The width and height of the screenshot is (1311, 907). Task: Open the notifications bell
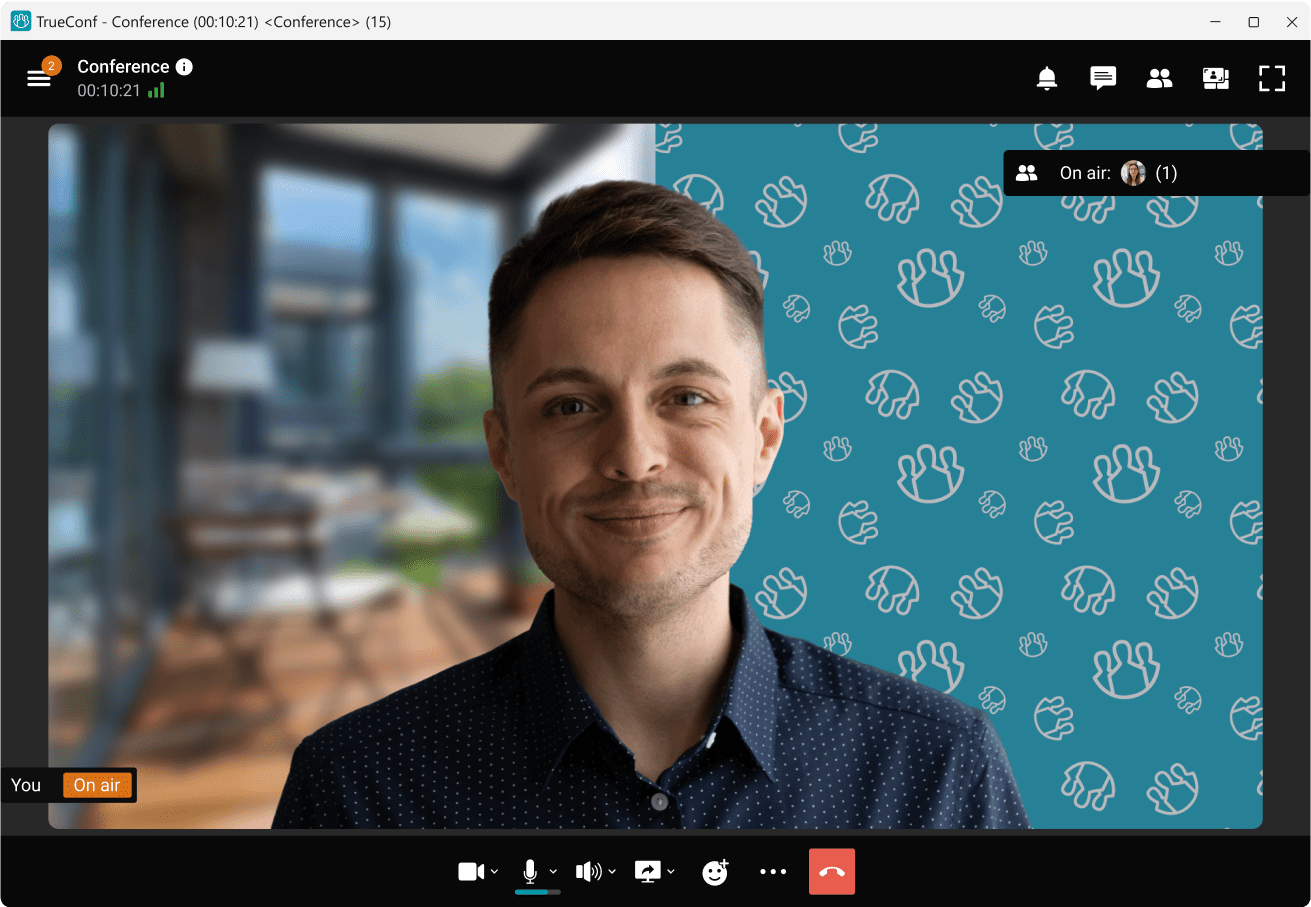(x=1047, y=78)
